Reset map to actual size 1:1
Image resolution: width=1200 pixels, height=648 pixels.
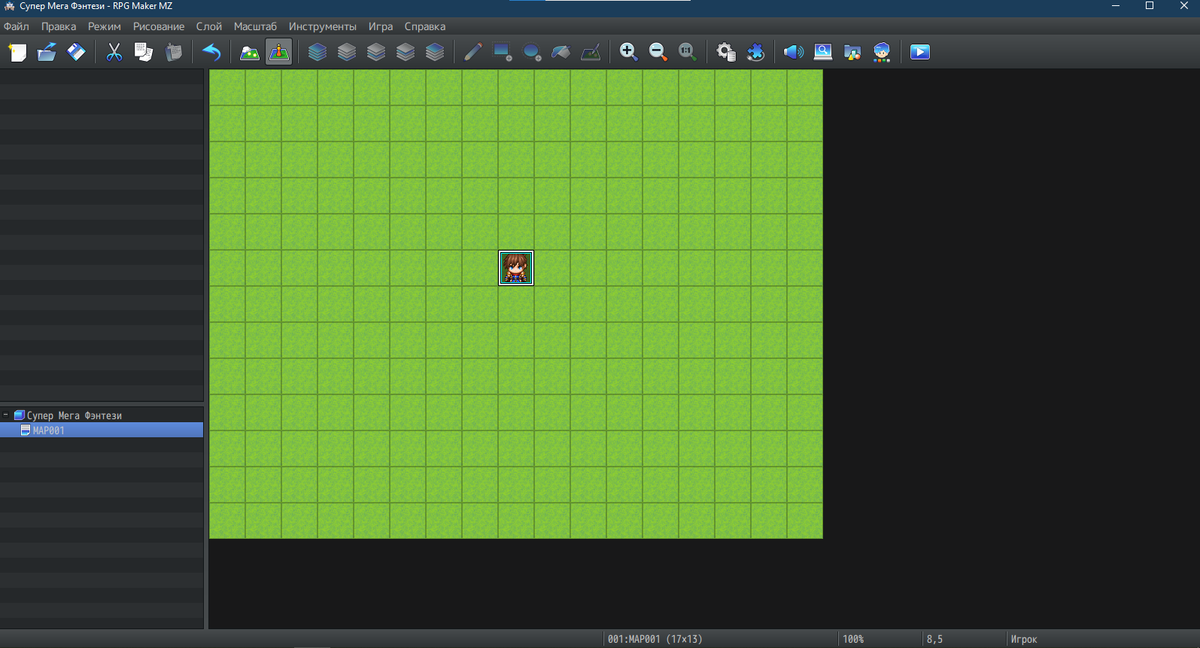click(687, 52)
